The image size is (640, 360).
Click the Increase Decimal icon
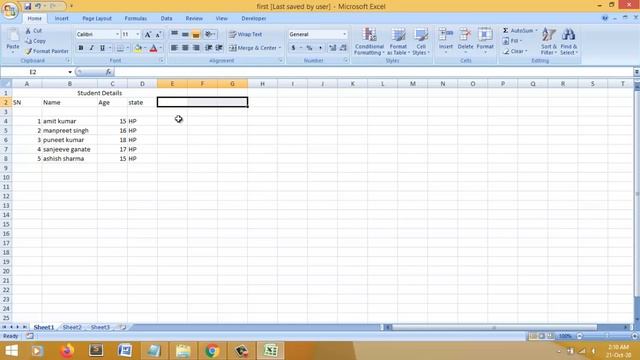[333, 48]
